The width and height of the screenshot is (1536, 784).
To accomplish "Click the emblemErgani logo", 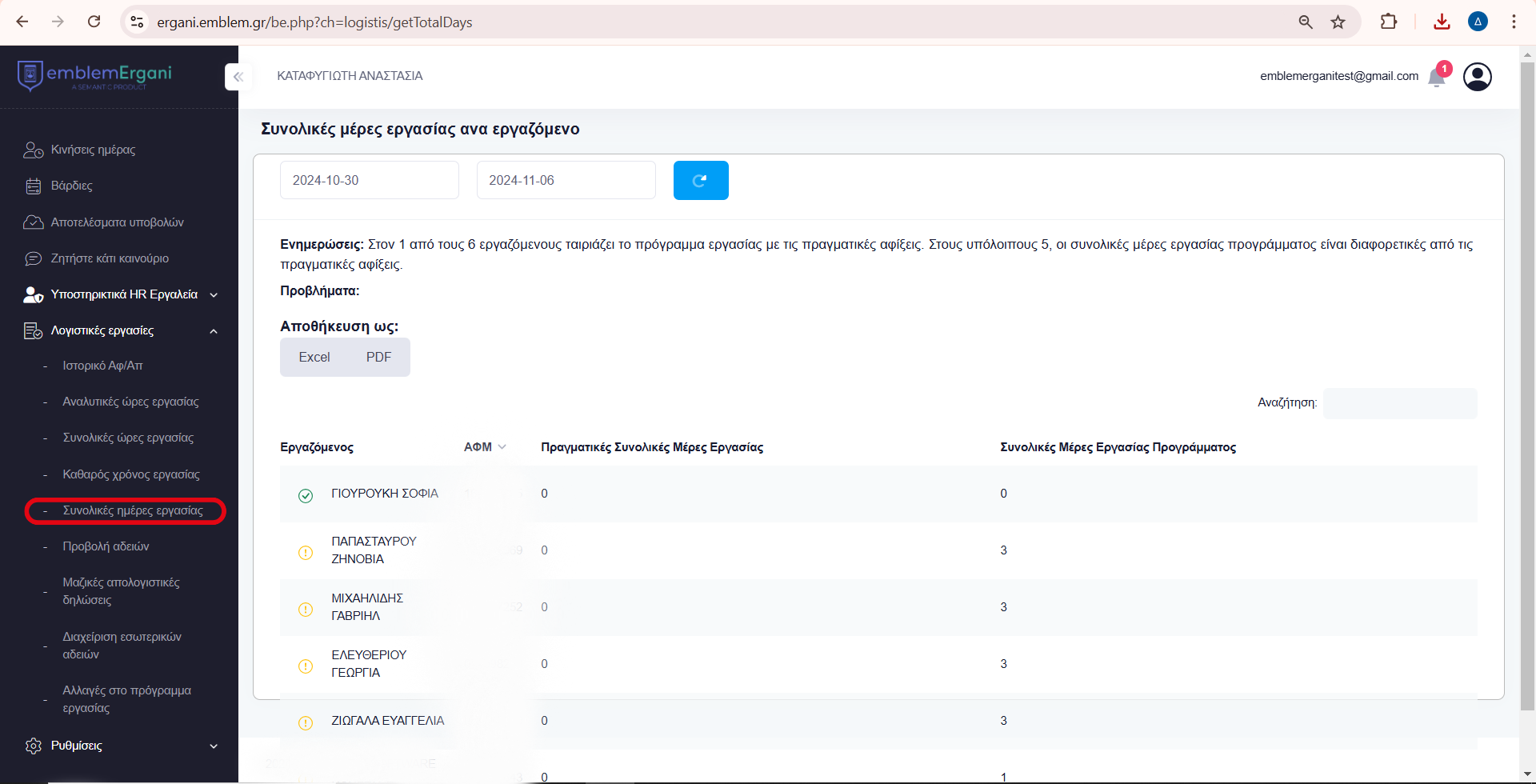I will click(x=95, y=75).
